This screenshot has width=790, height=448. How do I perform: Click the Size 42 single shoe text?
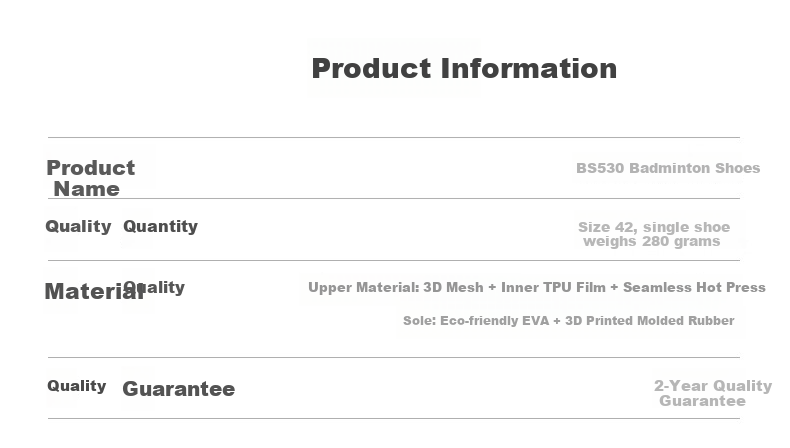point(654,227)
